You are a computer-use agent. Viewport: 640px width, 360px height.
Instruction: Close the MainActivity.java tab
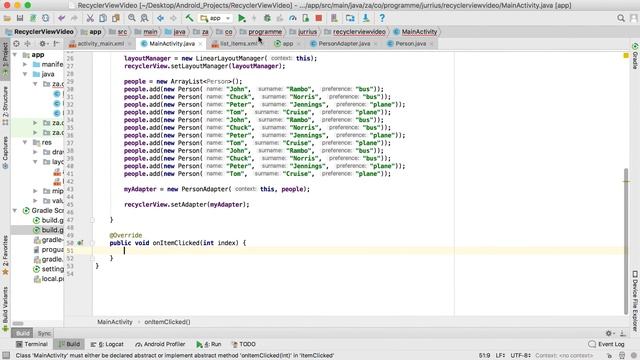200,44
